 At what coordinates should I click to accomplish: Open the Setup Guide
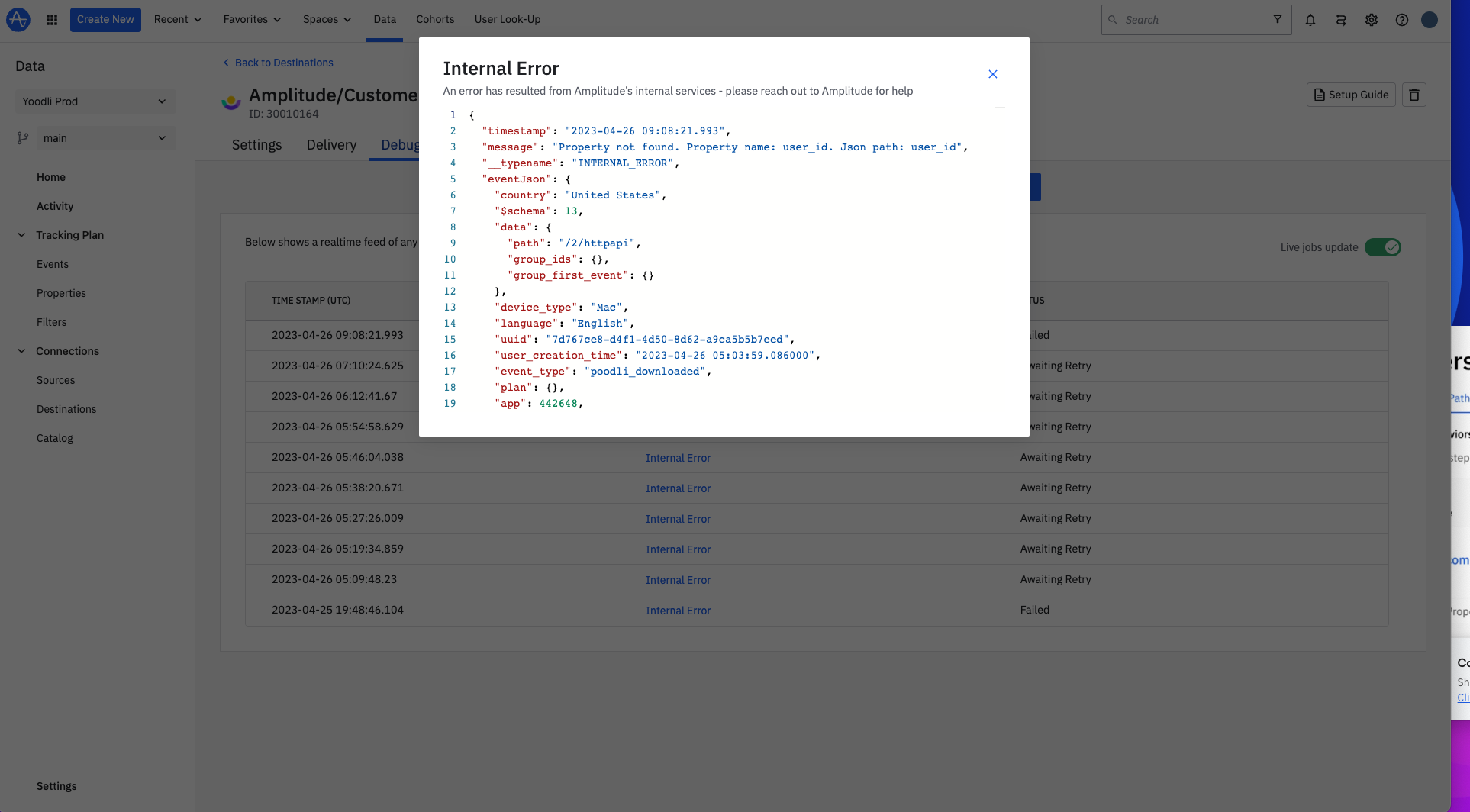(1351, 95)
